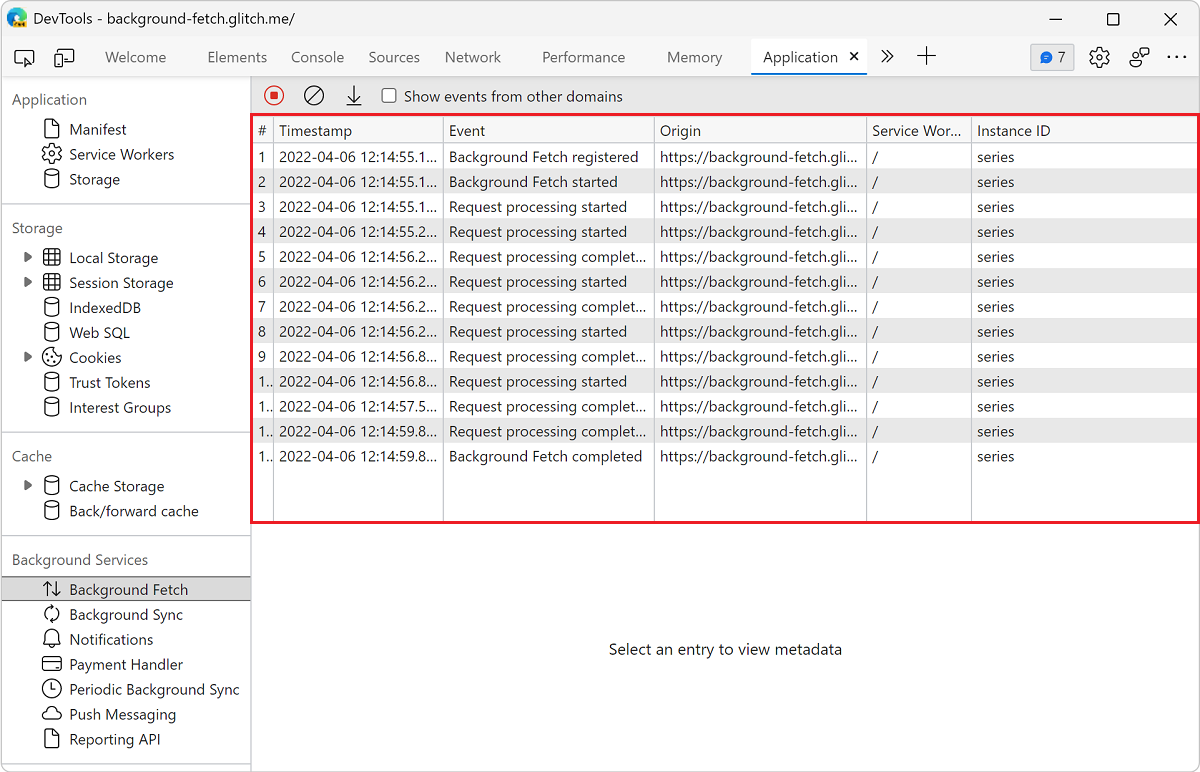Screen dimensions: 1200x772
Task: Enable Show events from other domains
Action: [x=389, y=96]
